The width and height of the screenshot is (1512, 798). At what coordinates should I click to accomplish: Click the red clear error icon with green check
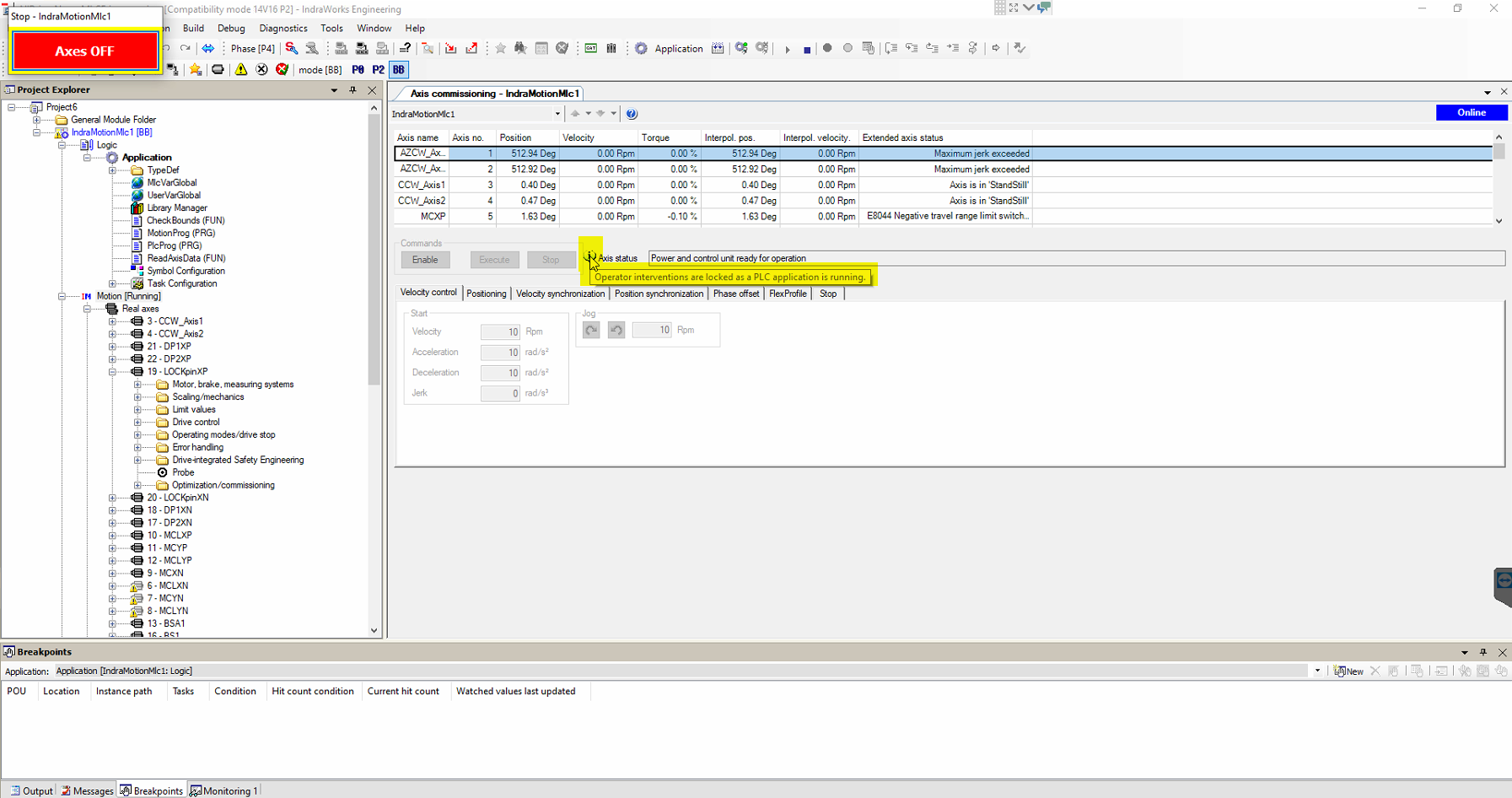(282, 70)
